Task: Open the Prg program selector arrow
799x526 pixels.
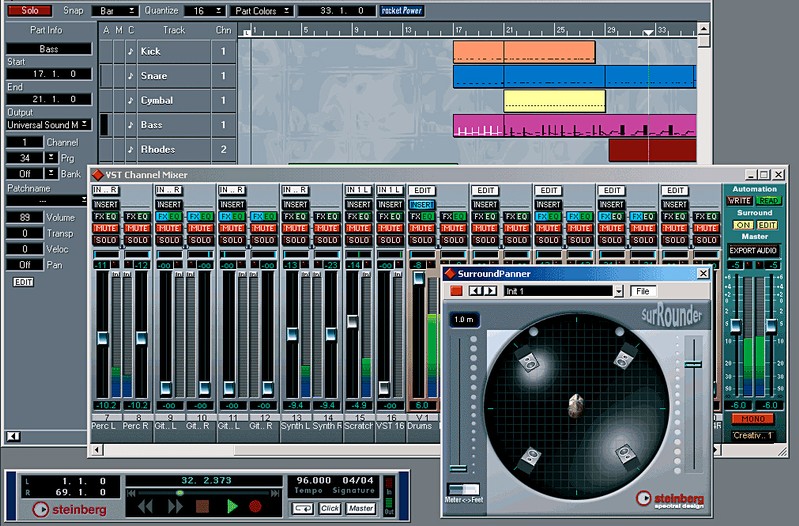Action: point(51,158)
